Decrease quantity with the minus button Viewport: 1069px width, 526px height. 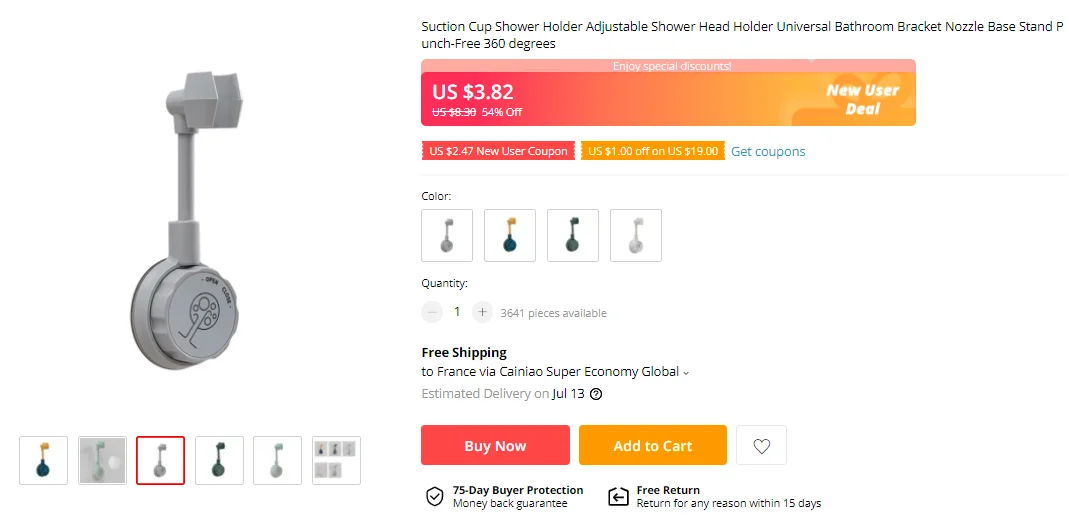coord(432,312)
